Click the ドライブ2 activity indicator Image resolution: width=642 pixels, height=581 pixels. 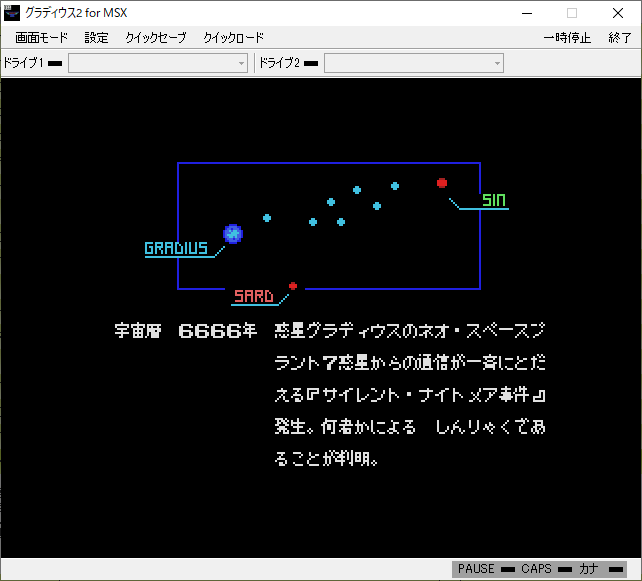311,63
